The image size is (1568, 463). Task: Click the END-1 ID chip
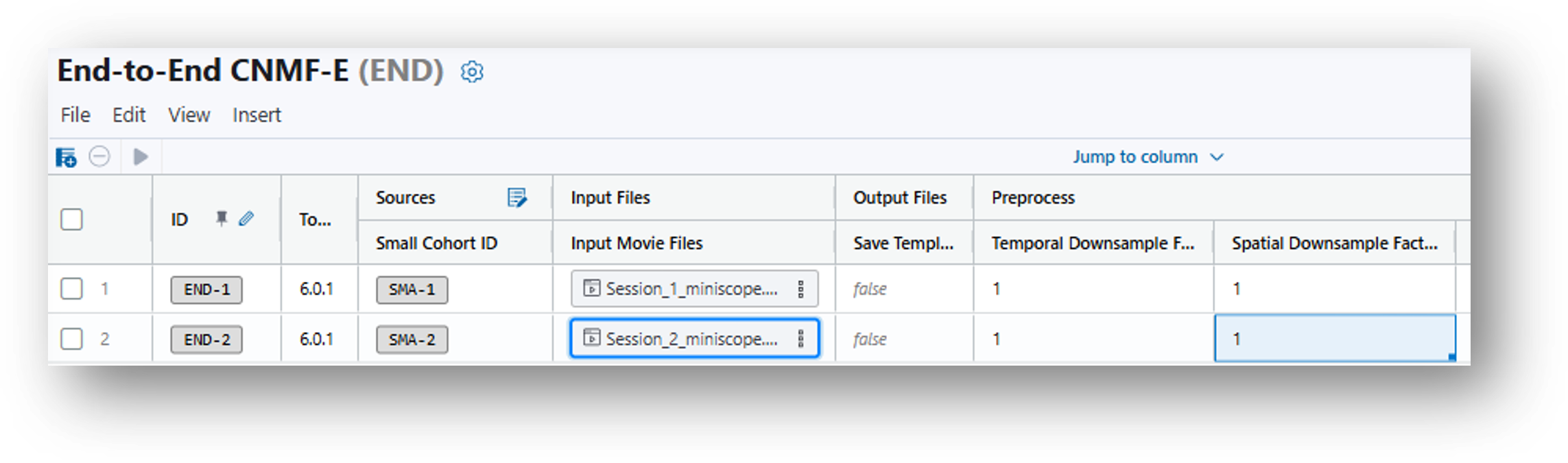[206, 289]
